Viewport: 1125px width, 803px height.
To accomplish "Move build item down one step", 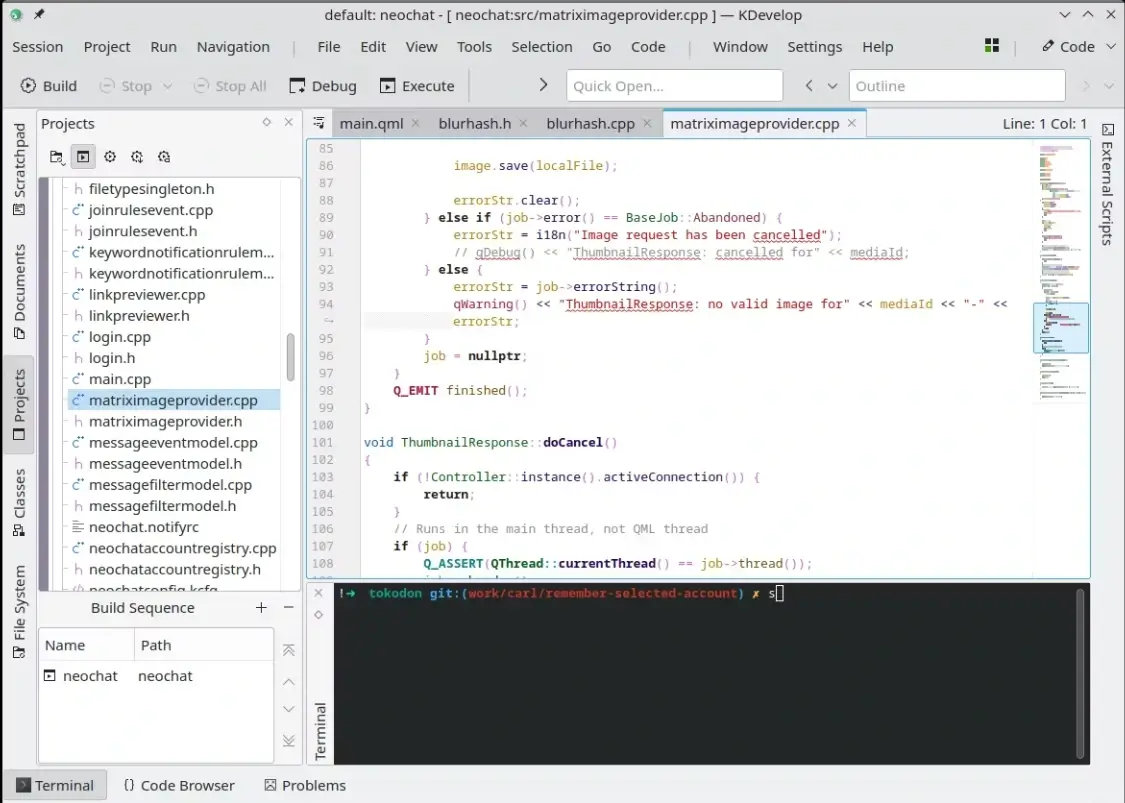I will (x=288, y=709).
